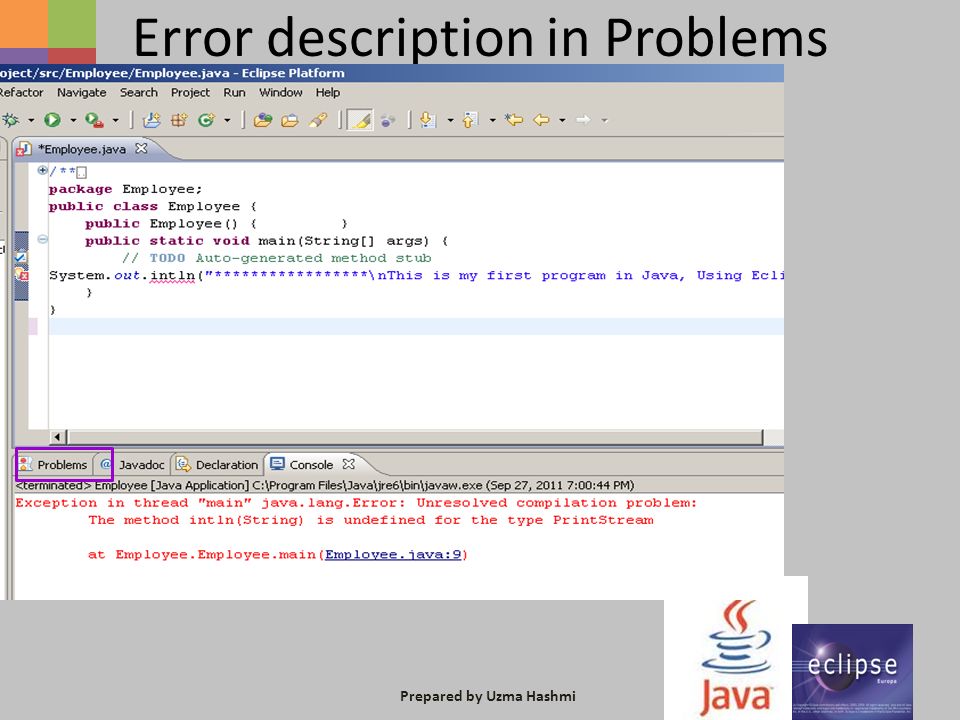The height and width of the screenshot is (720, 960).
Task: Open the Run menu
Action: click(234, 92)
